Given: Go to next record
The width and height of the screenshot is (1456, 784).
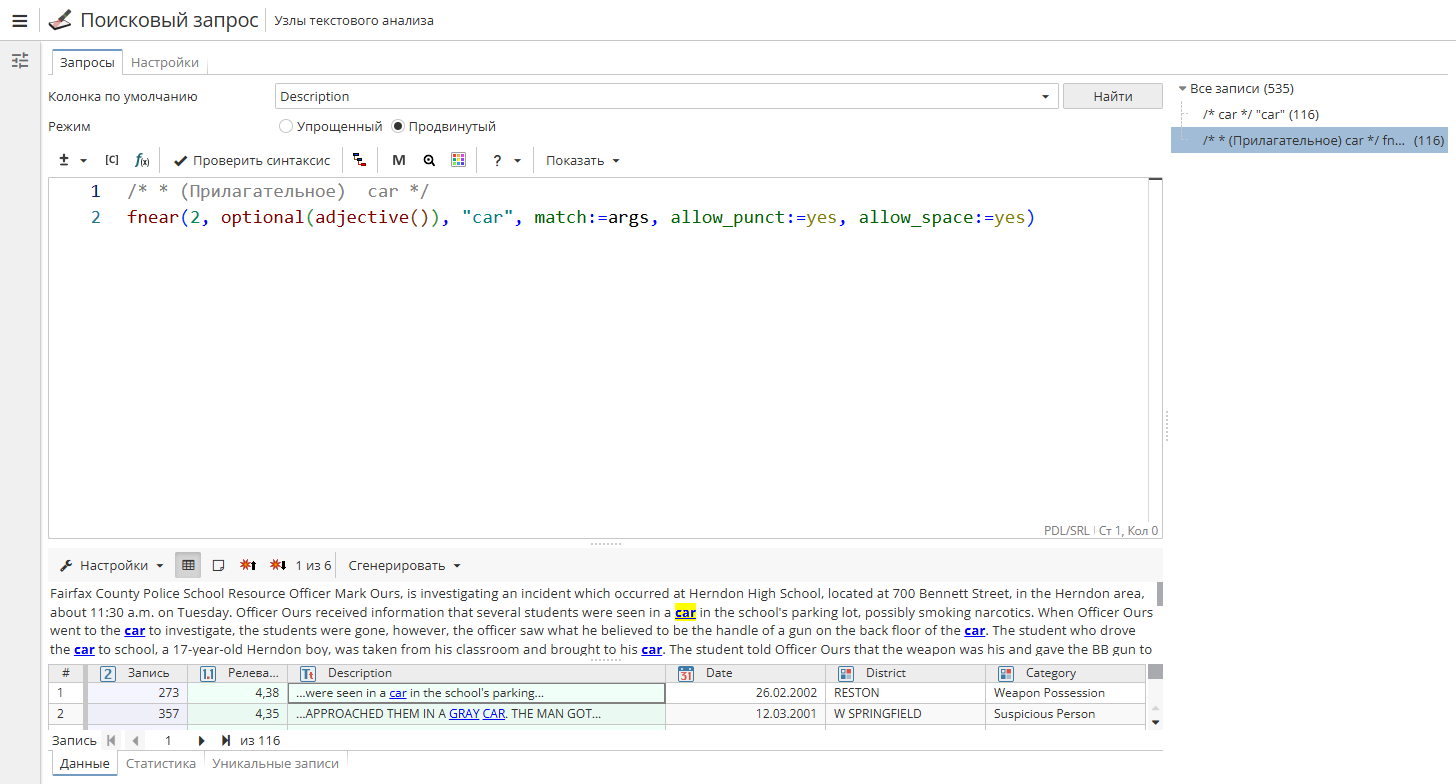Looking at the screenshot, I should point(201,740).
